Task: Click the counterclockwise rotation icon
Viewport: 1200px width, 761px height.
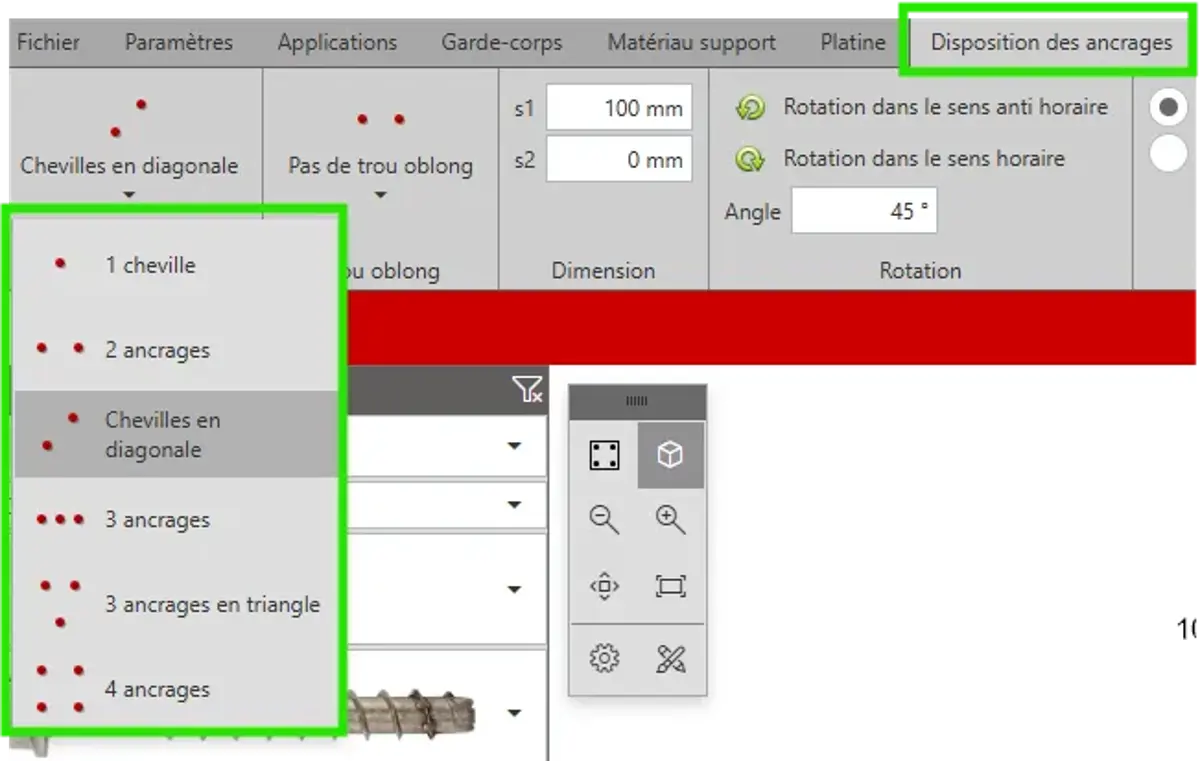Action: (749, 107)
